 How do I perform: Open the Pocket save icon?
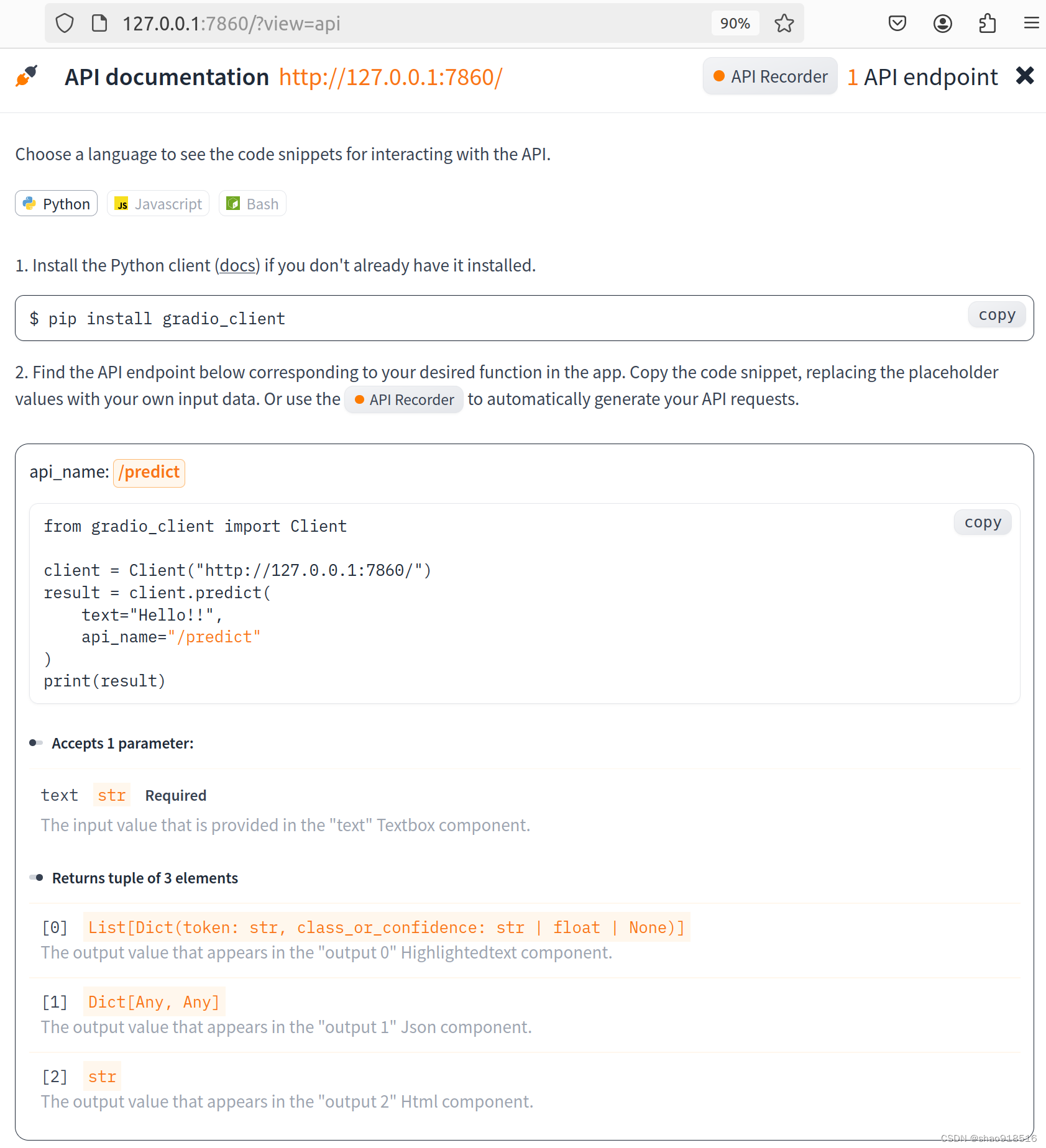coord(897,24)
